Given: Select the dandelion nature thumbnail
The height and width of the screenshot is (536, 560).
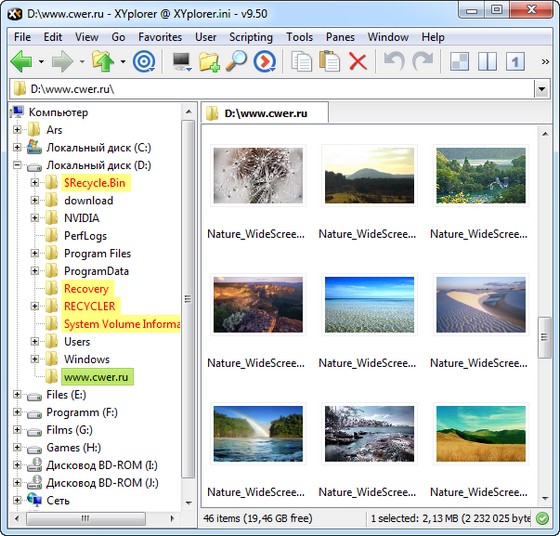Looking at the screenshot, I should [258, 175].
